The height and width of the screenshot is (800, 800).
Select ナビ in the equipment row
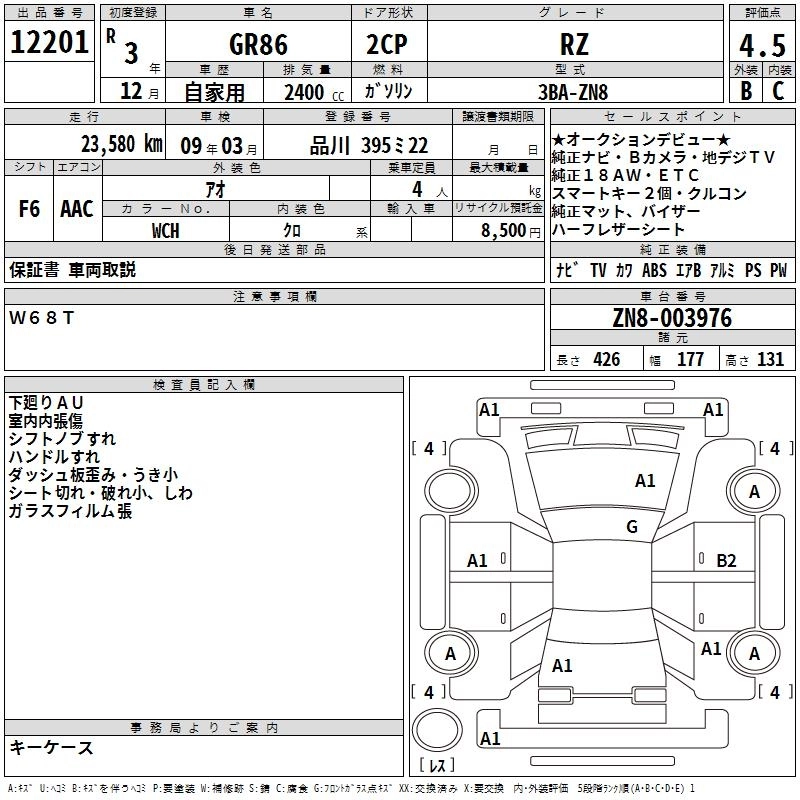[566, 270]
